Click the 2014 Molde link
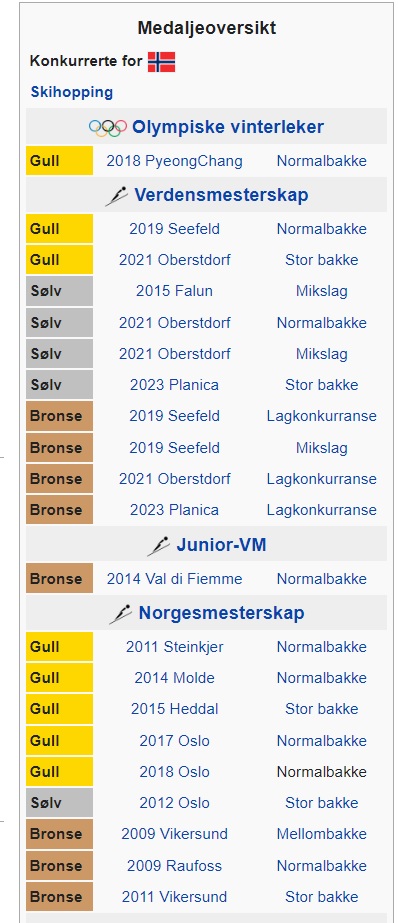 tap(174, 678)
